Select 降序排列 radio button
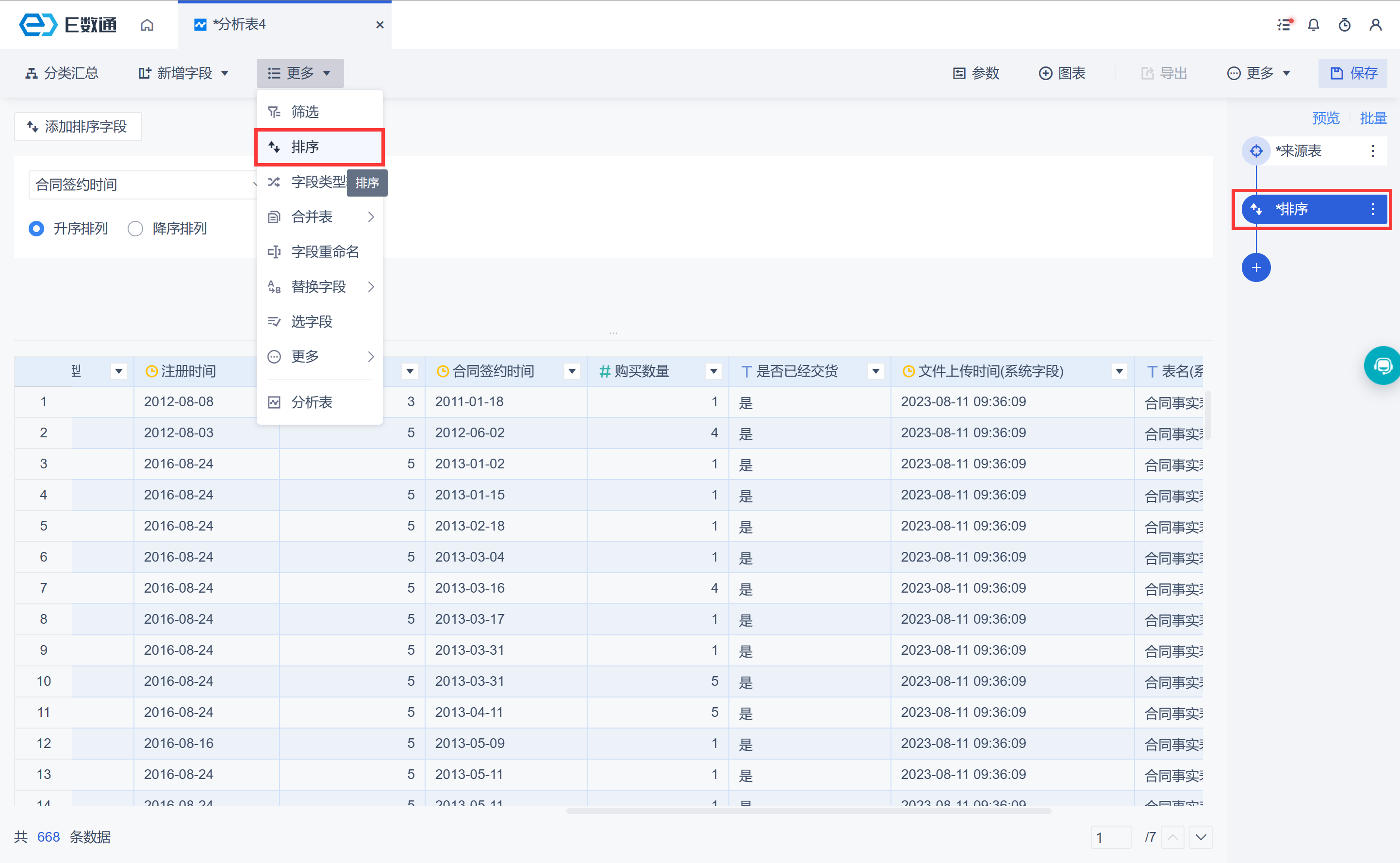Viewport: 1400px width, 863px height. [x=135, y=228]
